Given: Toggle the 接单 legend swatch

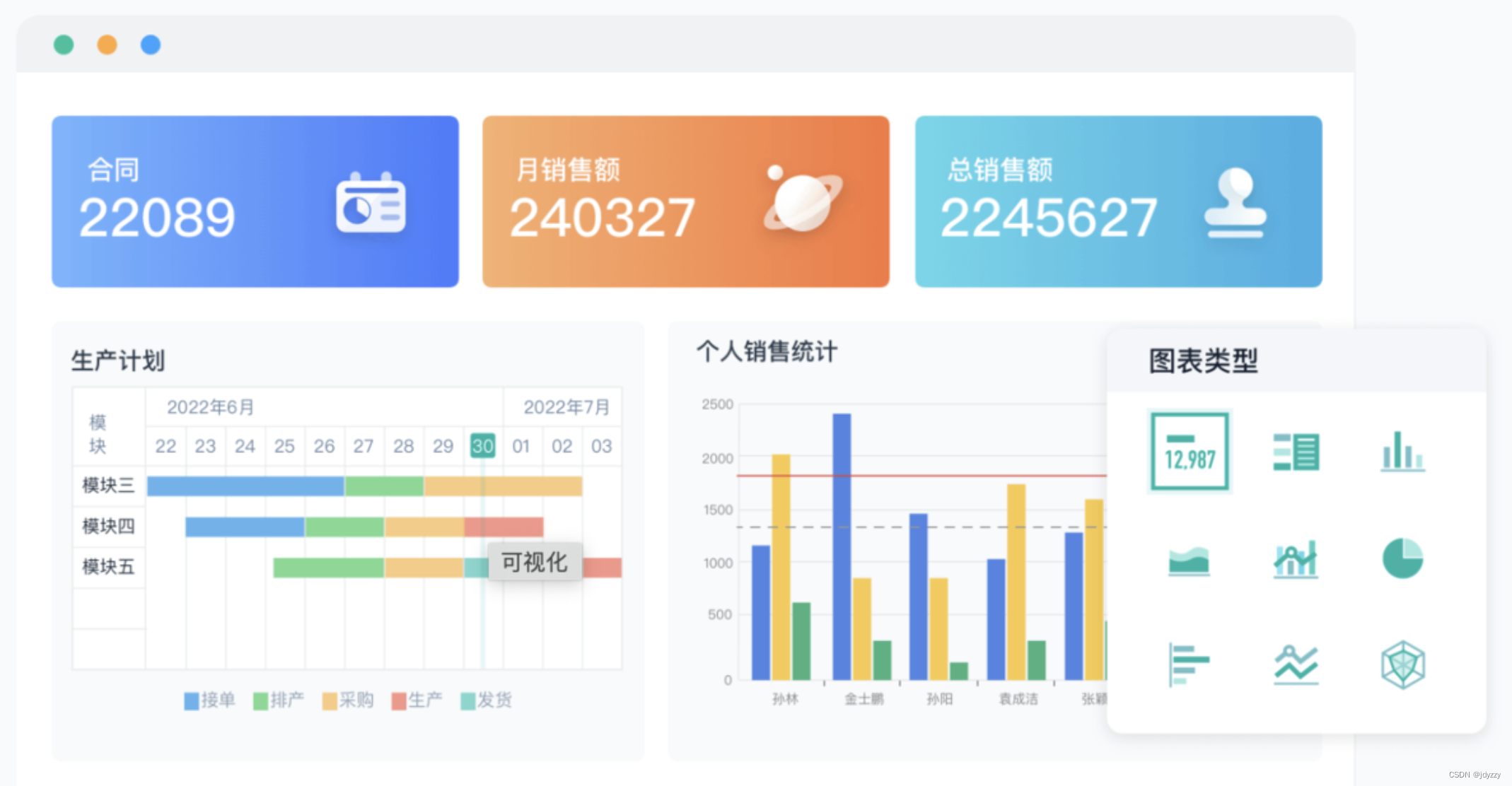Looking at the screenshot, I should [192, 701].
